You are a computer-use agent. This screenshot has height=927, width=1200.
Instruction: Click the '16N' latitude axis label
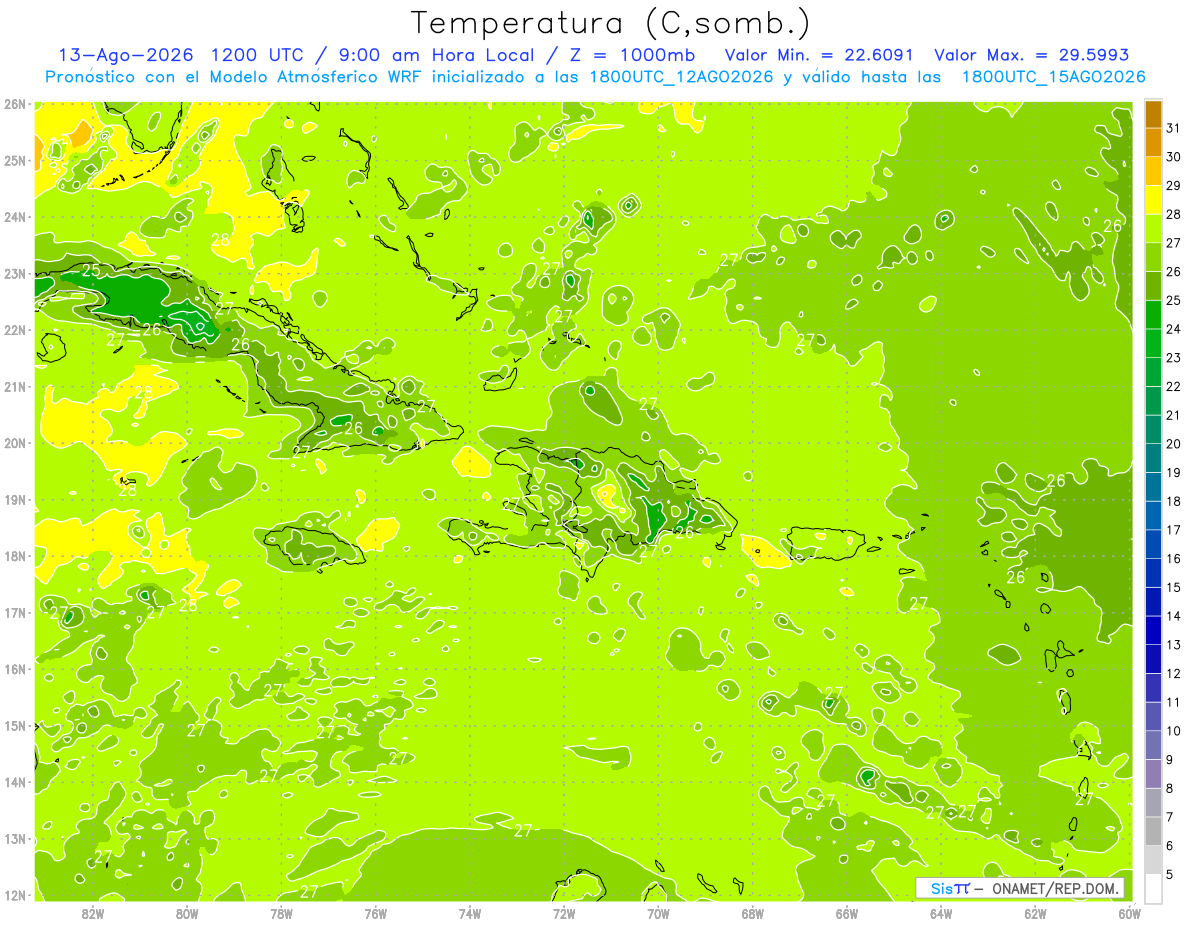click(15, 669)
